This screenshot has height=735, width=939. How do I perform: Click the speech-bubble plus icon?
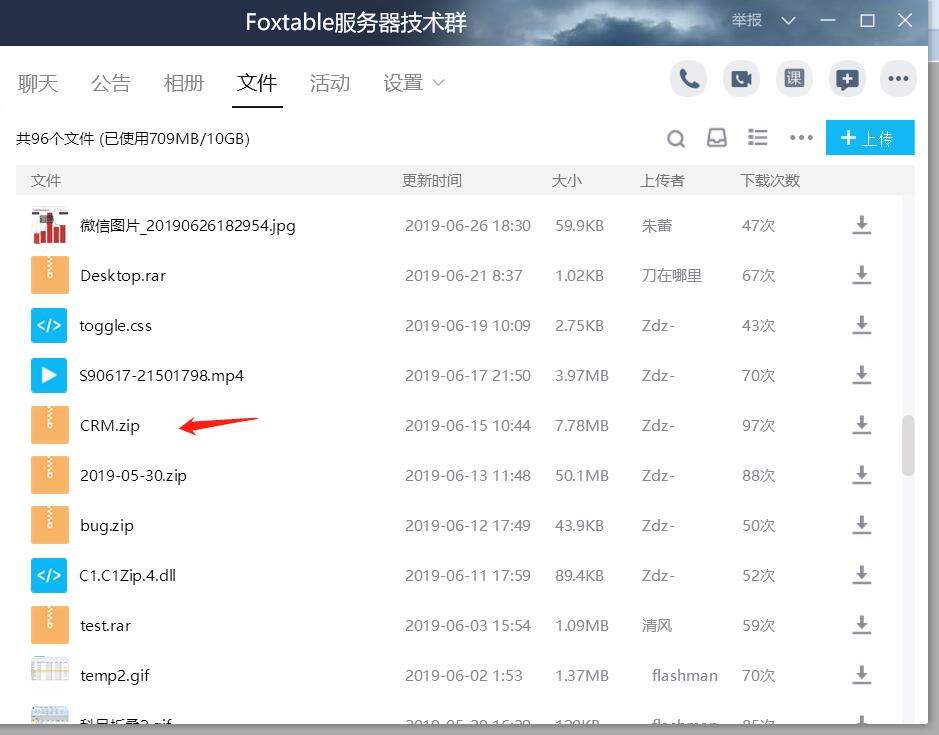tap(847, 78)
